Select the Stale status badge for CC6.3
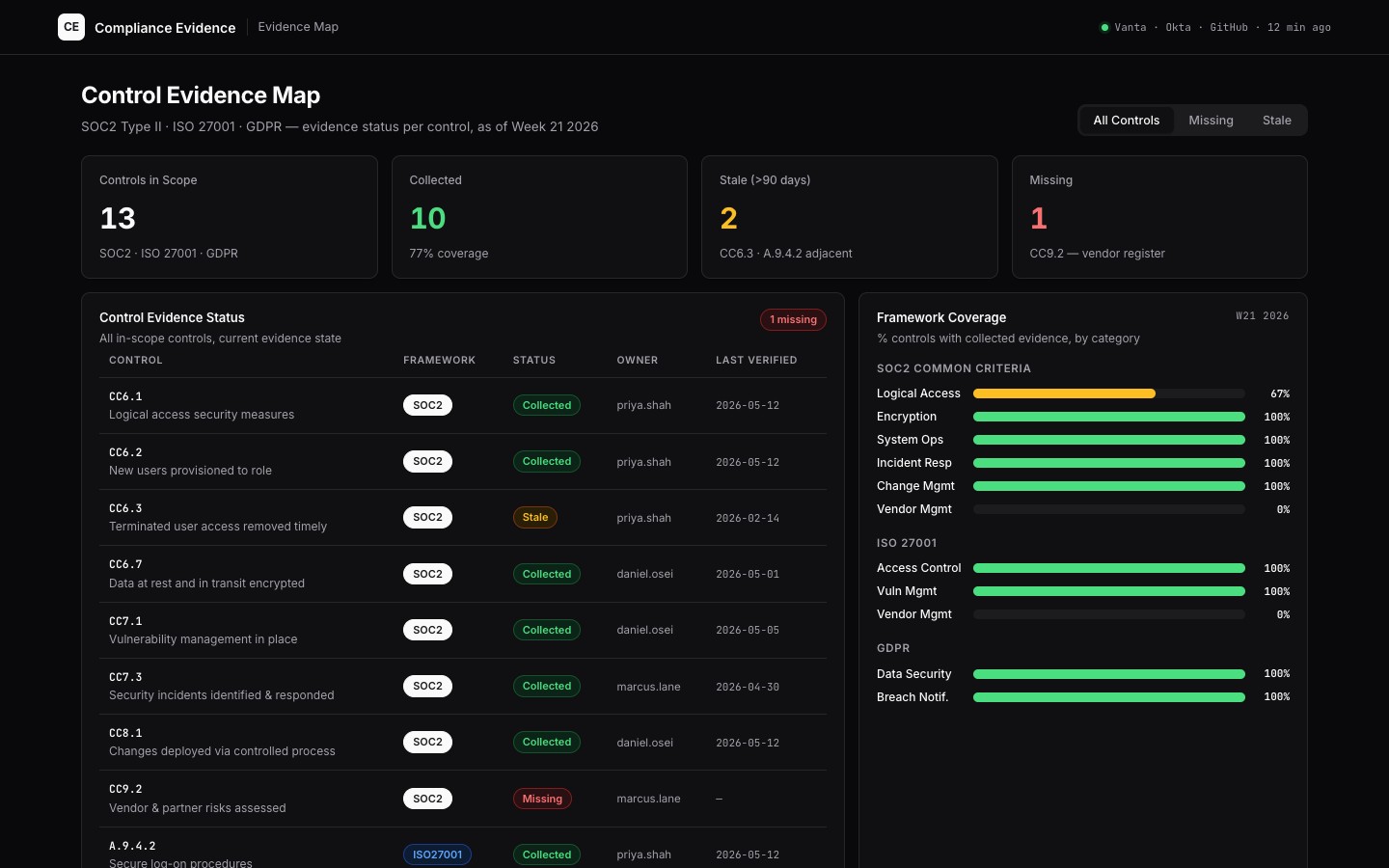The height and width of the screenshot is (868, 1389). click(534, 518)
